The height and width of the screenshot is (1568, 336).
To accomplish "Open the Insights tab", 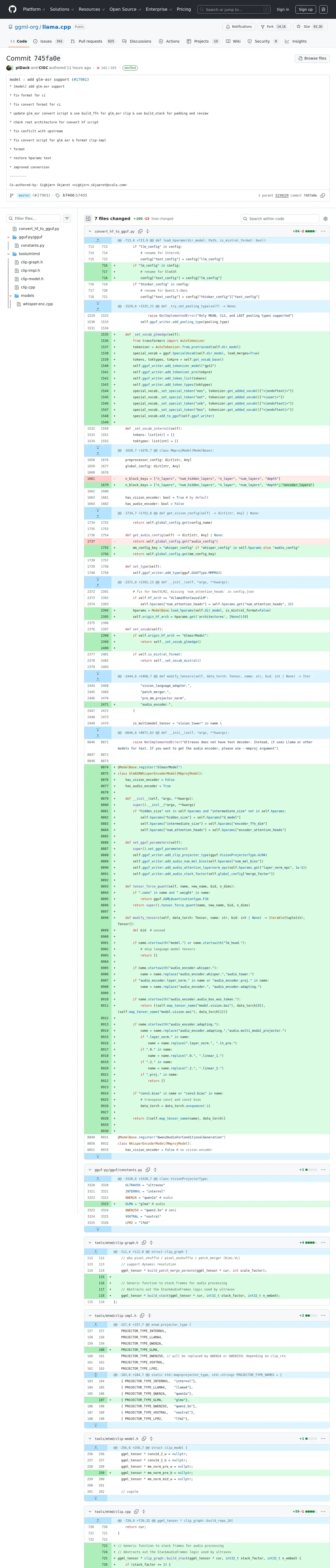I will pyautogui.click(x=296, y=41).
